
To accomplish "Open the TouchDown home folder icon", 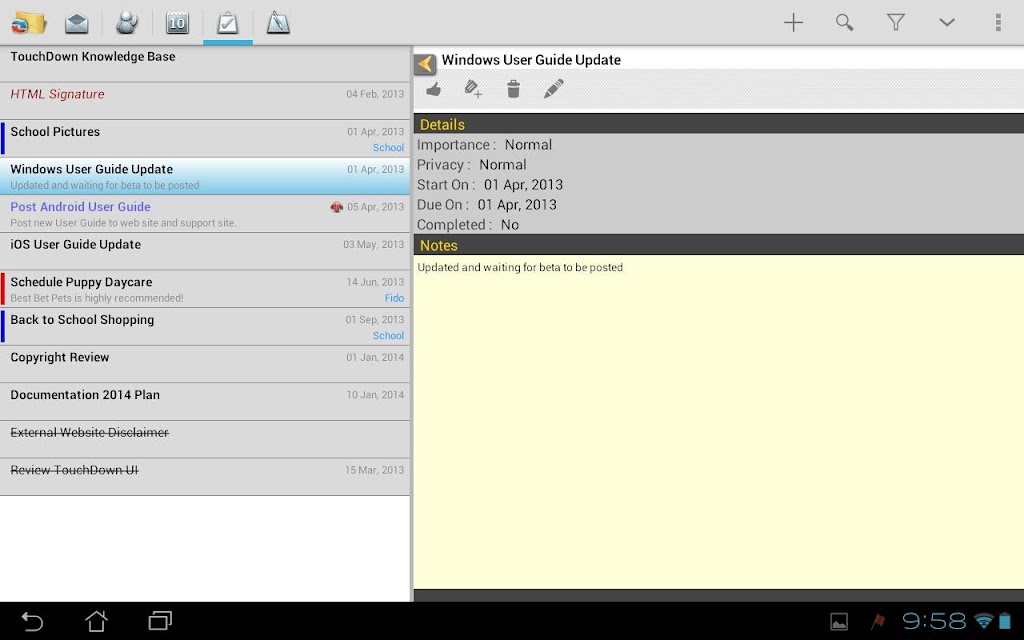I will [28, 23].
